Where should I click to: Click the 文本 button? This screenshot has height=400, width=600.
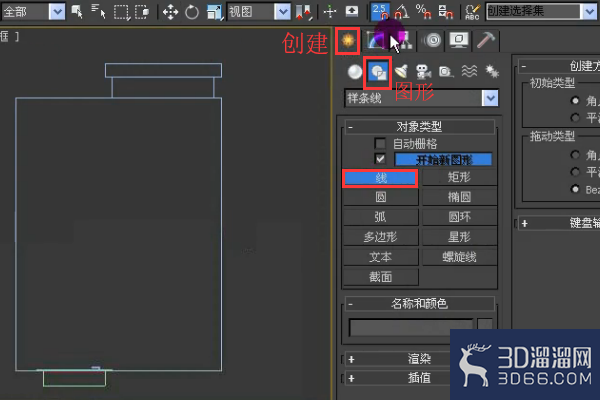pos(380,257)
